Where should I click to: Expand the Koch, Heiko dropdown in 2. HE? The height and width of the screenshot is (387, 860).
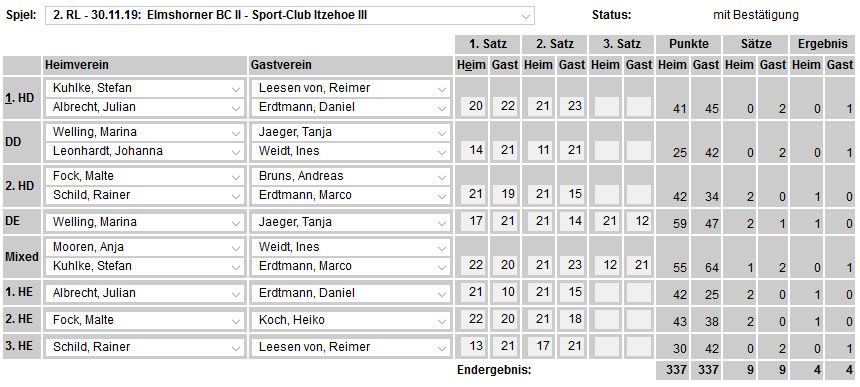(350, 320)
